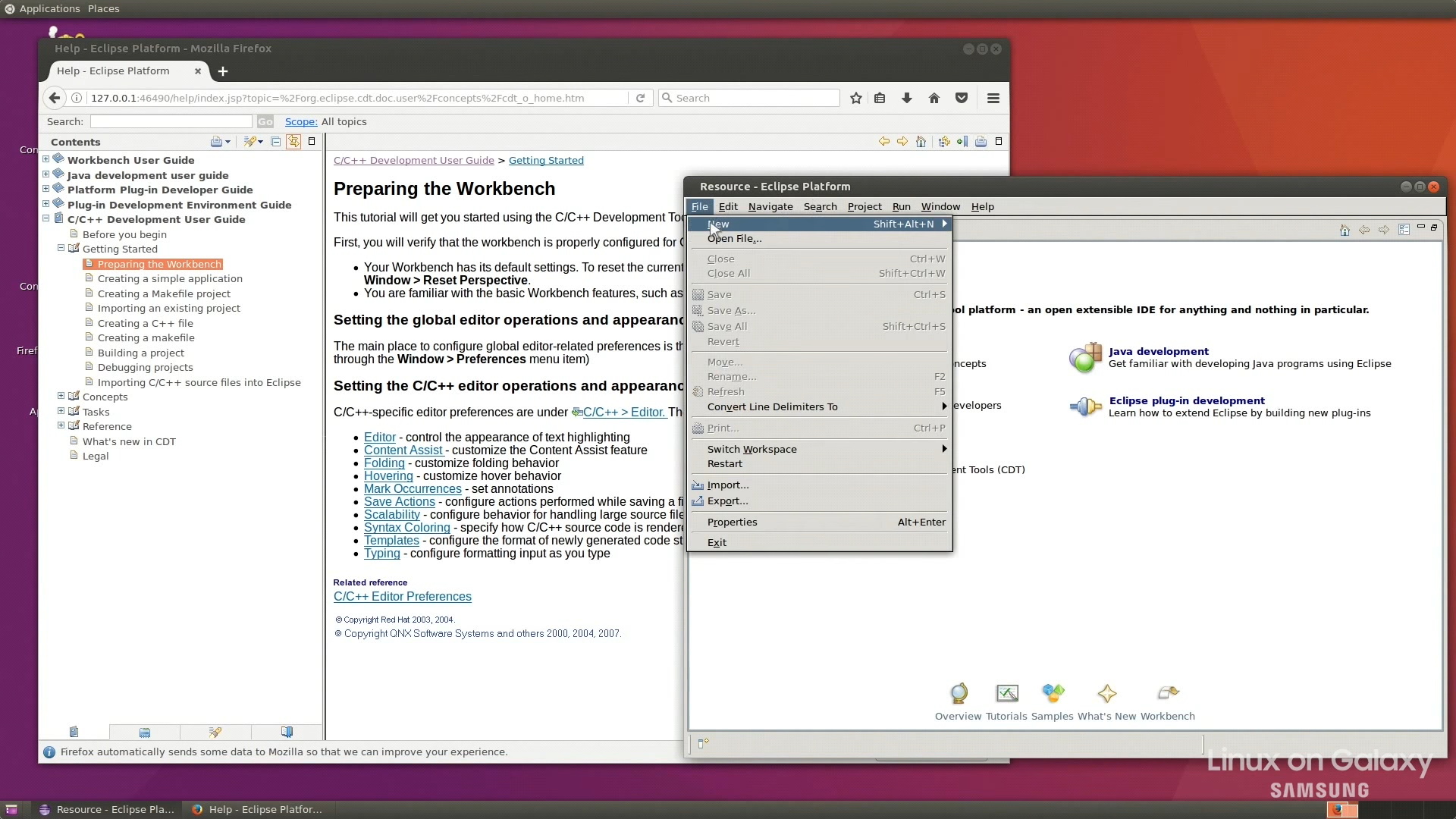Switch to Resource - Eclipse taskbar entry
Image resolution: width=1456 pixels, height=819 pixels.
click(108, 810)
